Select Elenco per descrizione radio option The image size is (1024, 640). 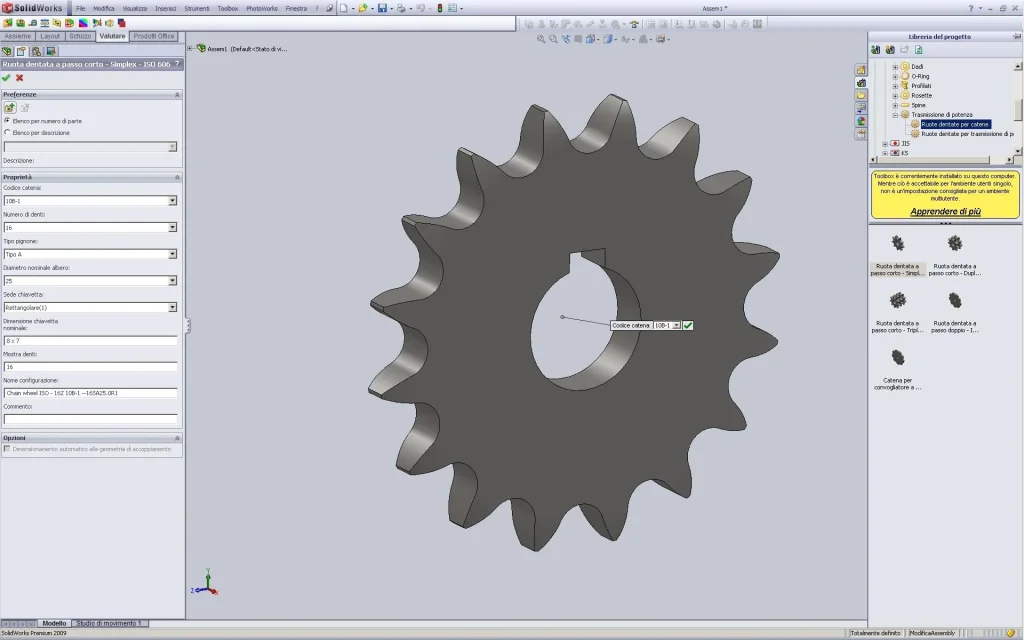click(7, 133)
